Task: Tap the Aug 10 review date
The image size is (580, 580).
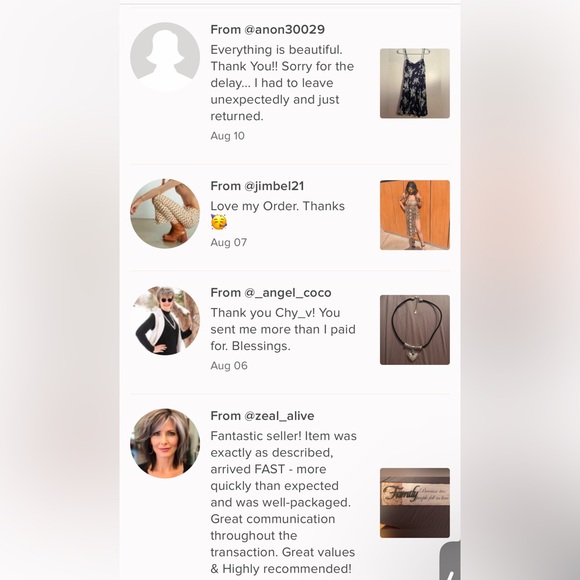Action: (x=227, y=136)
